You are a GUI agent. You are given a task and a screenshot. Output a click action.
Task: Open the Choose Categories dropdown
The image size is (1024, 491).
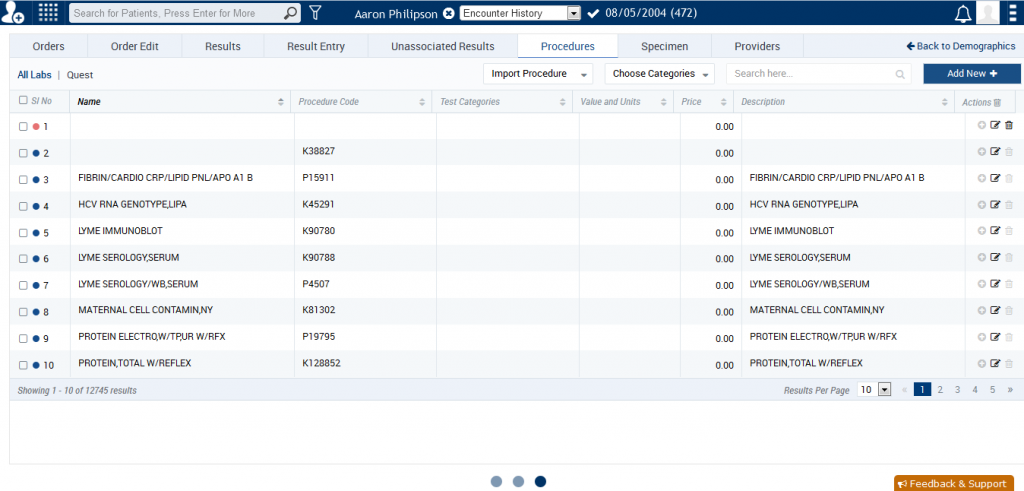(x=661, y=74)
